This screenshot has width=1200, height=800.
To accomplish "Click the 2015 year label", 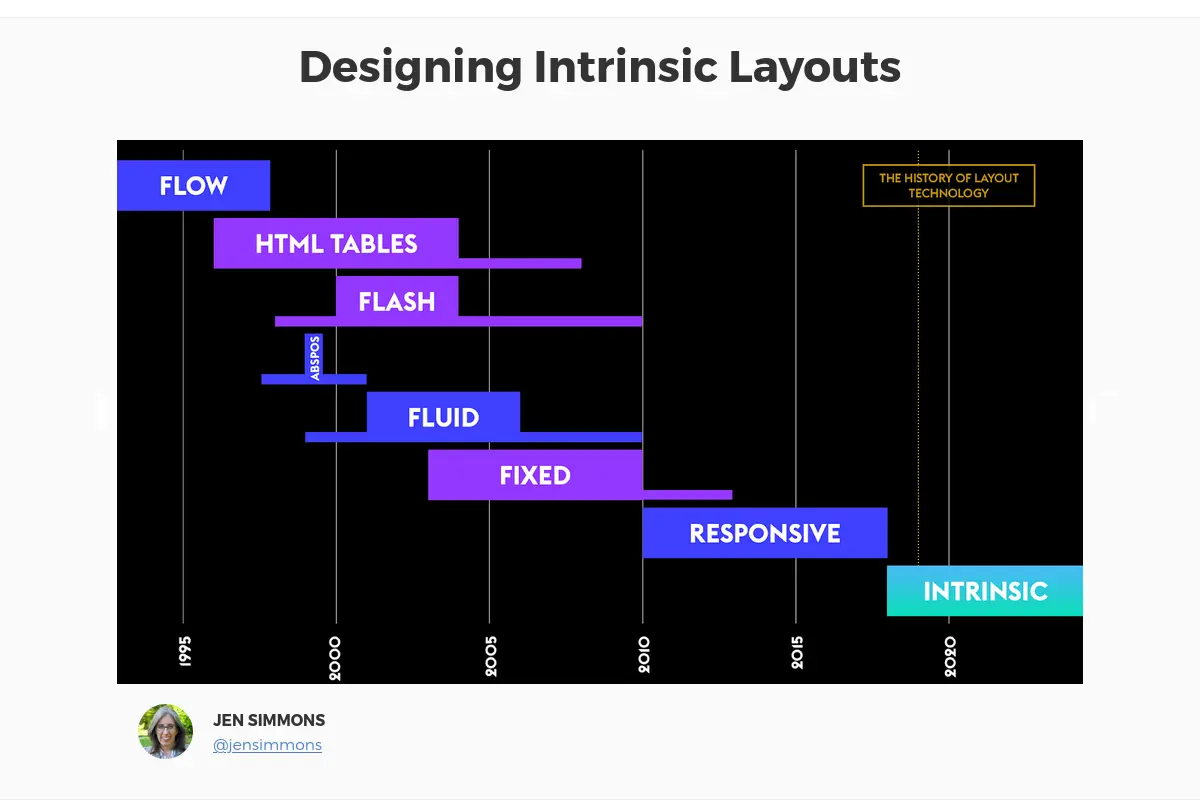I will pos(797,654).
